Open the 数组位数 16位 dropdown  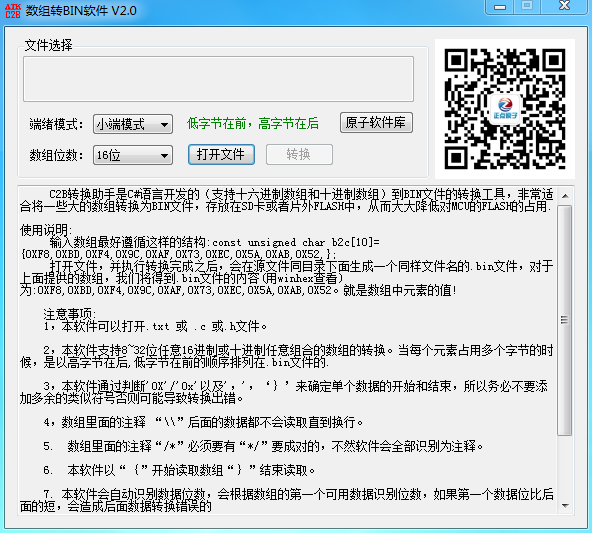coord(133,155)
